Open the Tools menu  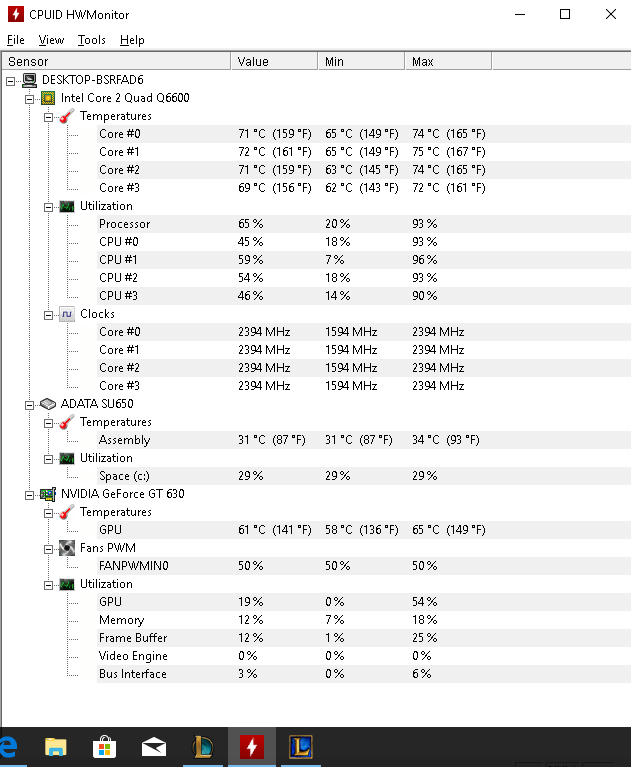click(91, 40)
